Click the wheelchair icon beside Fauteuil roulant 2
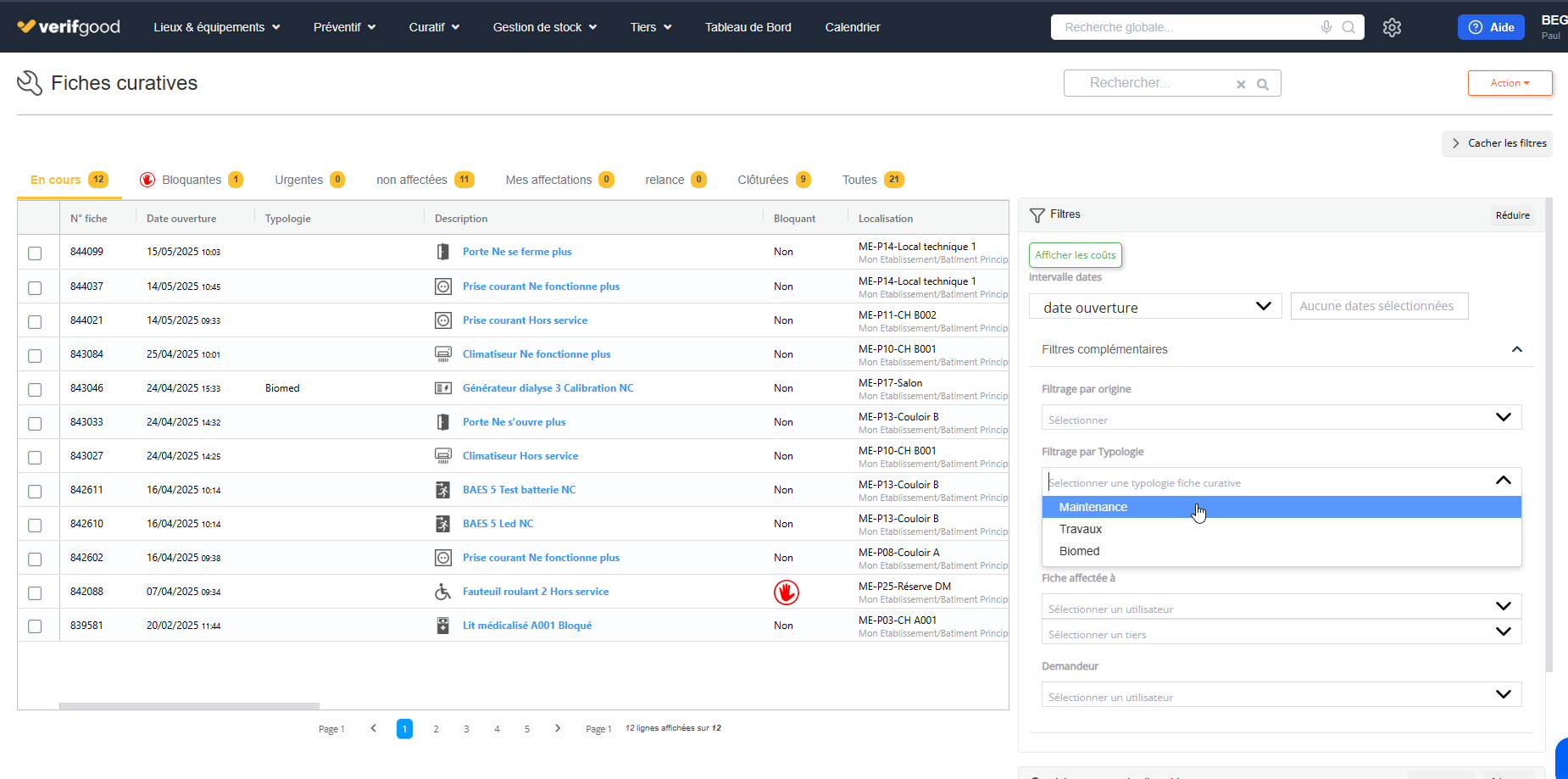 (442, 592)
